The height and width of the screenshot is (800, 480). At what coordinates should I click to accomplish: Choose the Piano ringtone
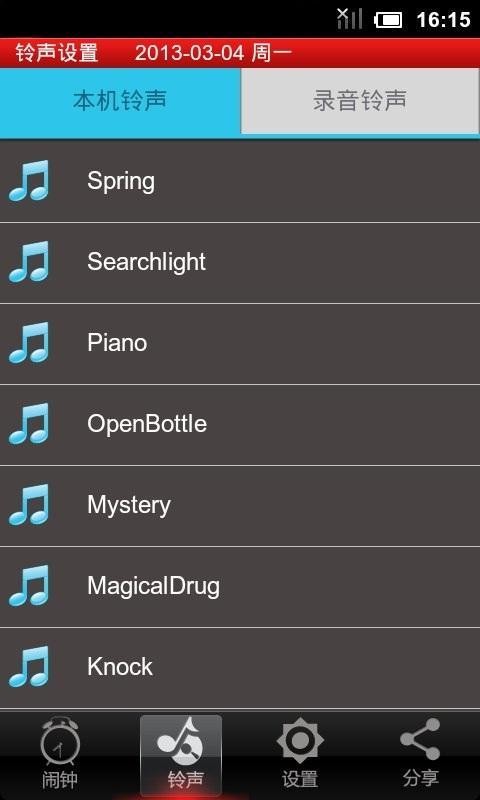240,343
